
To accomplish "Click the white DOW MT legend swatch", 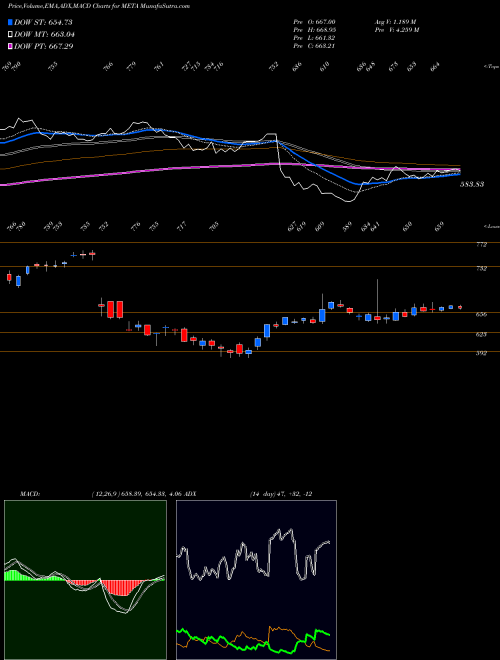I will (x=11, y=35).
